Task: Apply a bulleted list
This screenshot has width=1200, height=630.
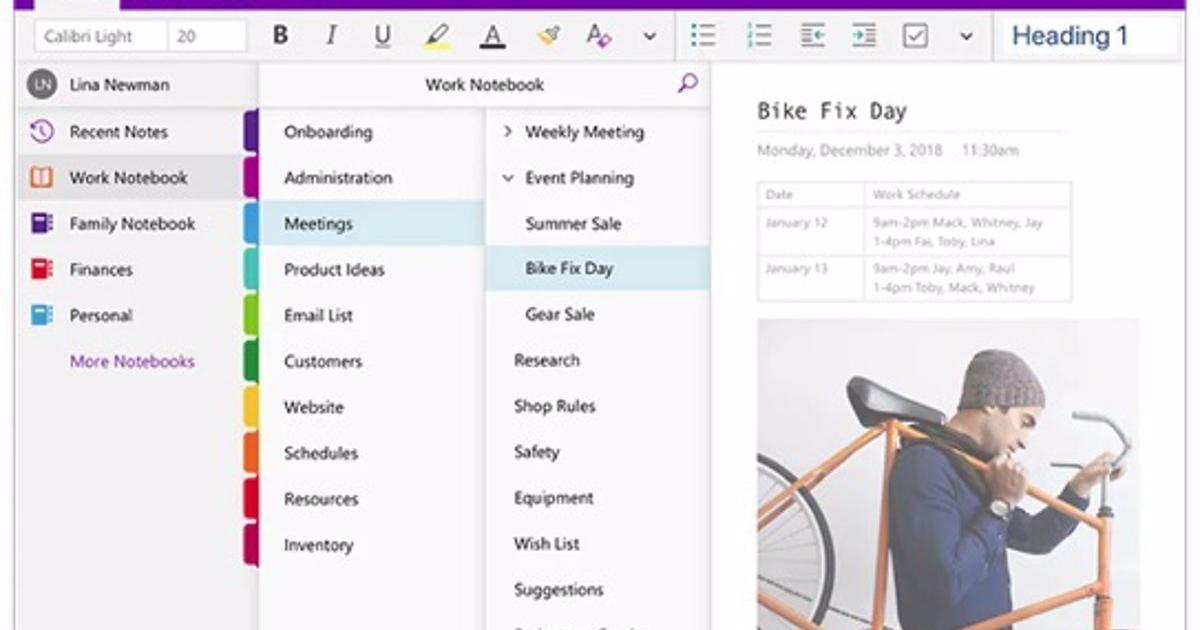Action: [x=703, y=35]
